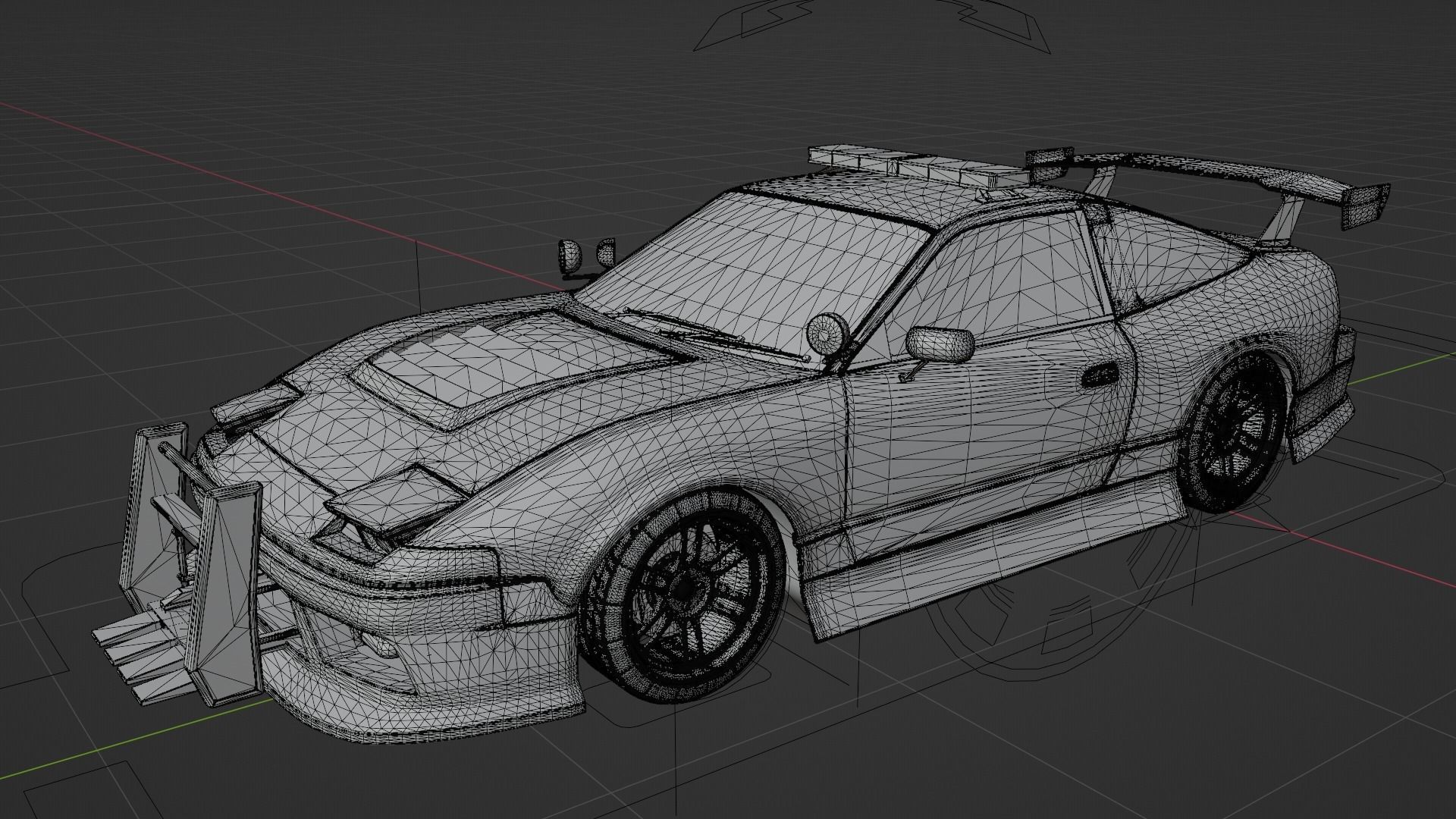Select the large rear spoiler wing
This screenshot has height=819, width=1456.
(x=1207, y=189)
